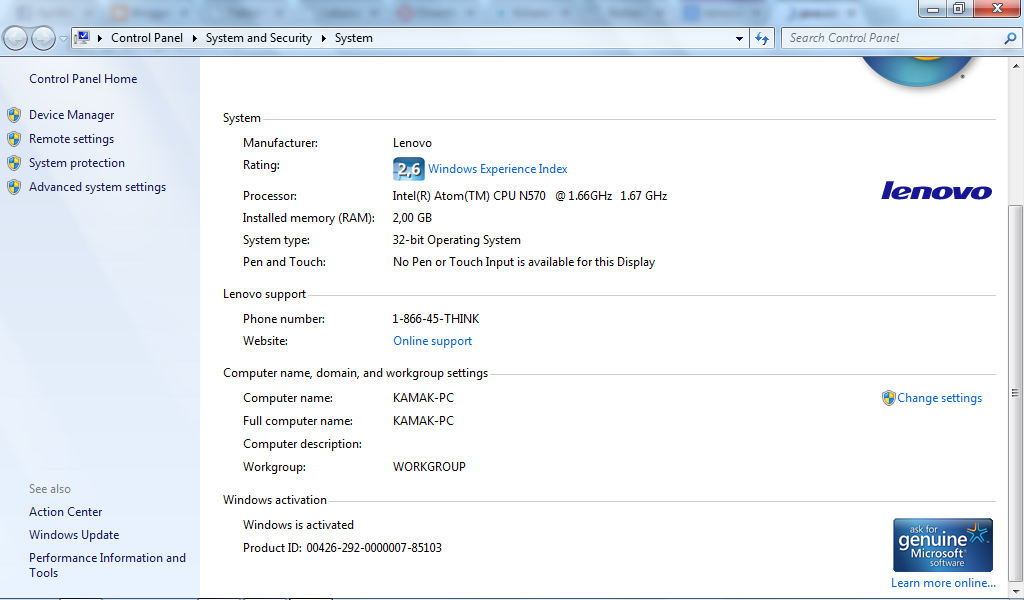Expand the arrow before Control Panel breadcrumb
Viewport: 1024px width, 600px height.
click(100, 39)
